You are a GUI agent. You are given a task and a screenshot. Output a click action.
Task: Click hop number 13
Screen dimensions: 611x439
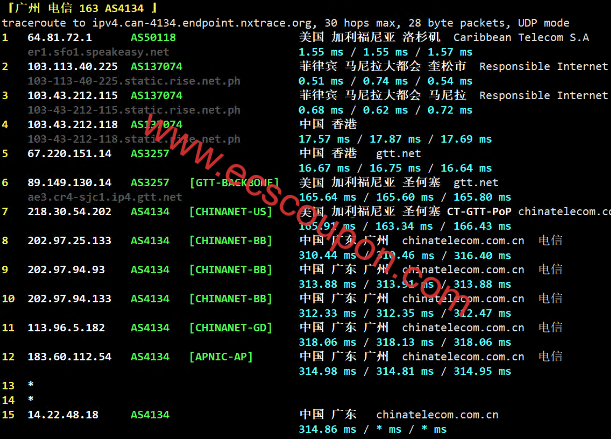tap(8, 386)
